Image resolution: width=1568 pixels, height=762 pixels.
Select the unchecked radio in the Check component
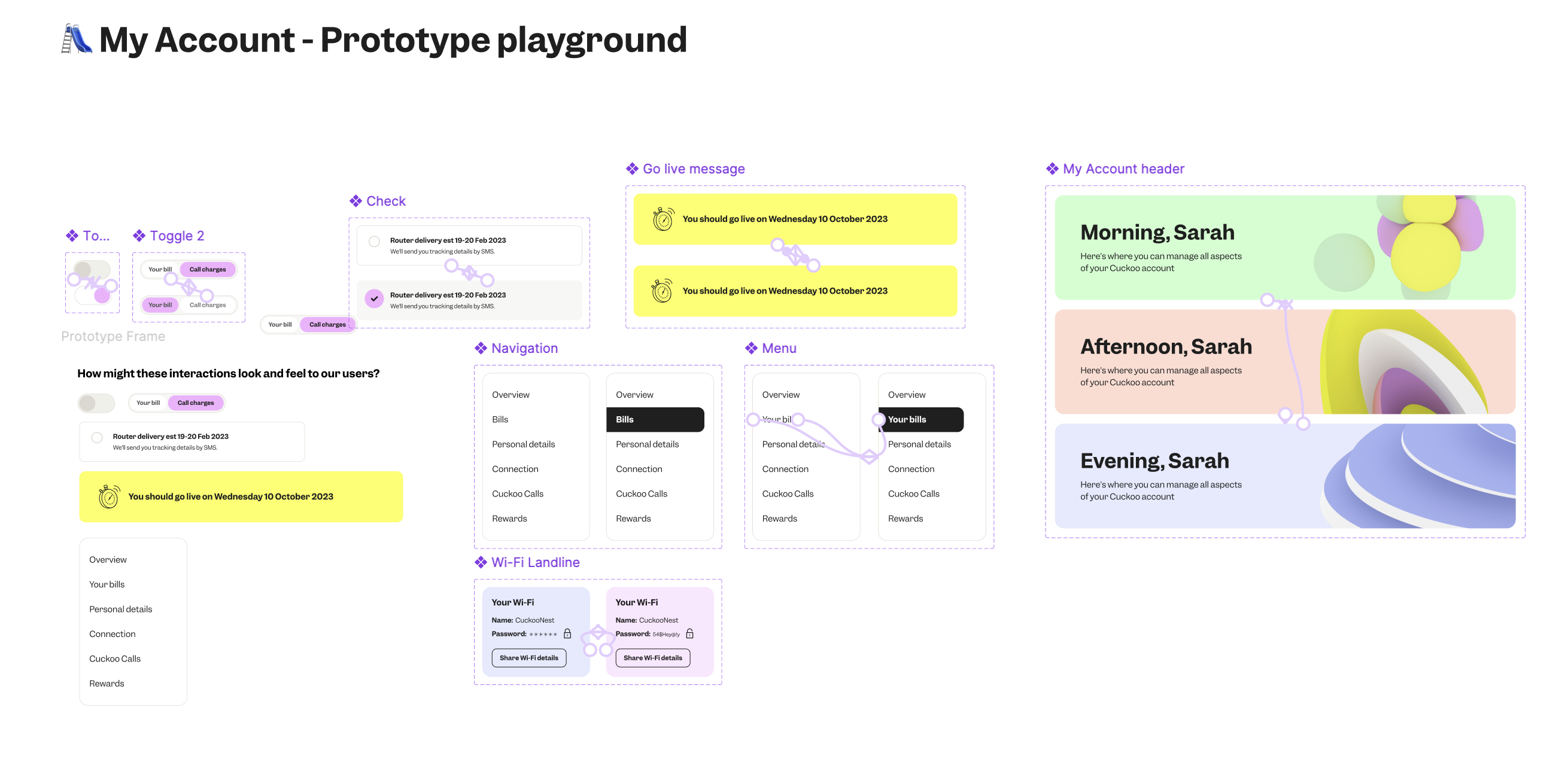point(375,242)
